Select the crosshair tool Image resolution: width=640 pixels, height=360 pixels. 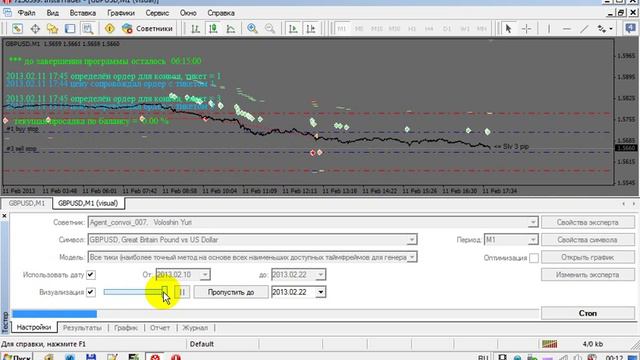527,29
